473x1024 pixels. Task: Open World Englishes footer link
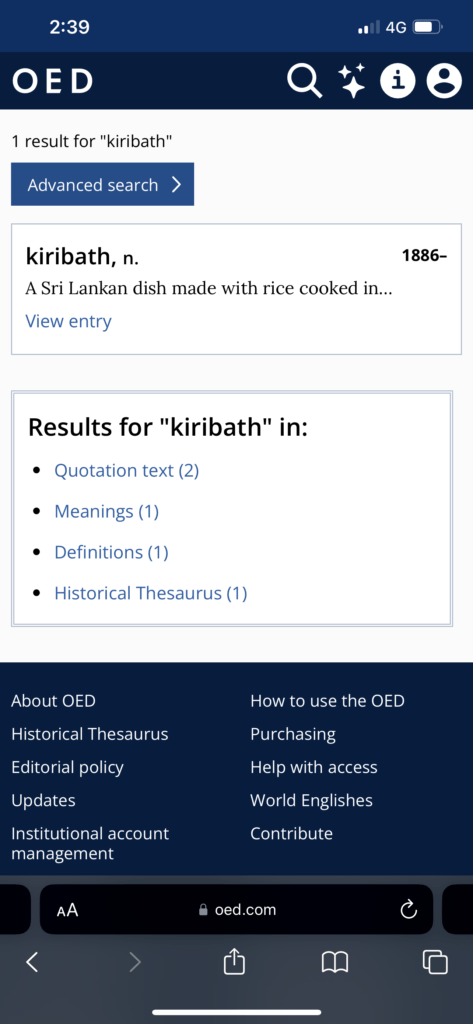[x=312, y=801]
